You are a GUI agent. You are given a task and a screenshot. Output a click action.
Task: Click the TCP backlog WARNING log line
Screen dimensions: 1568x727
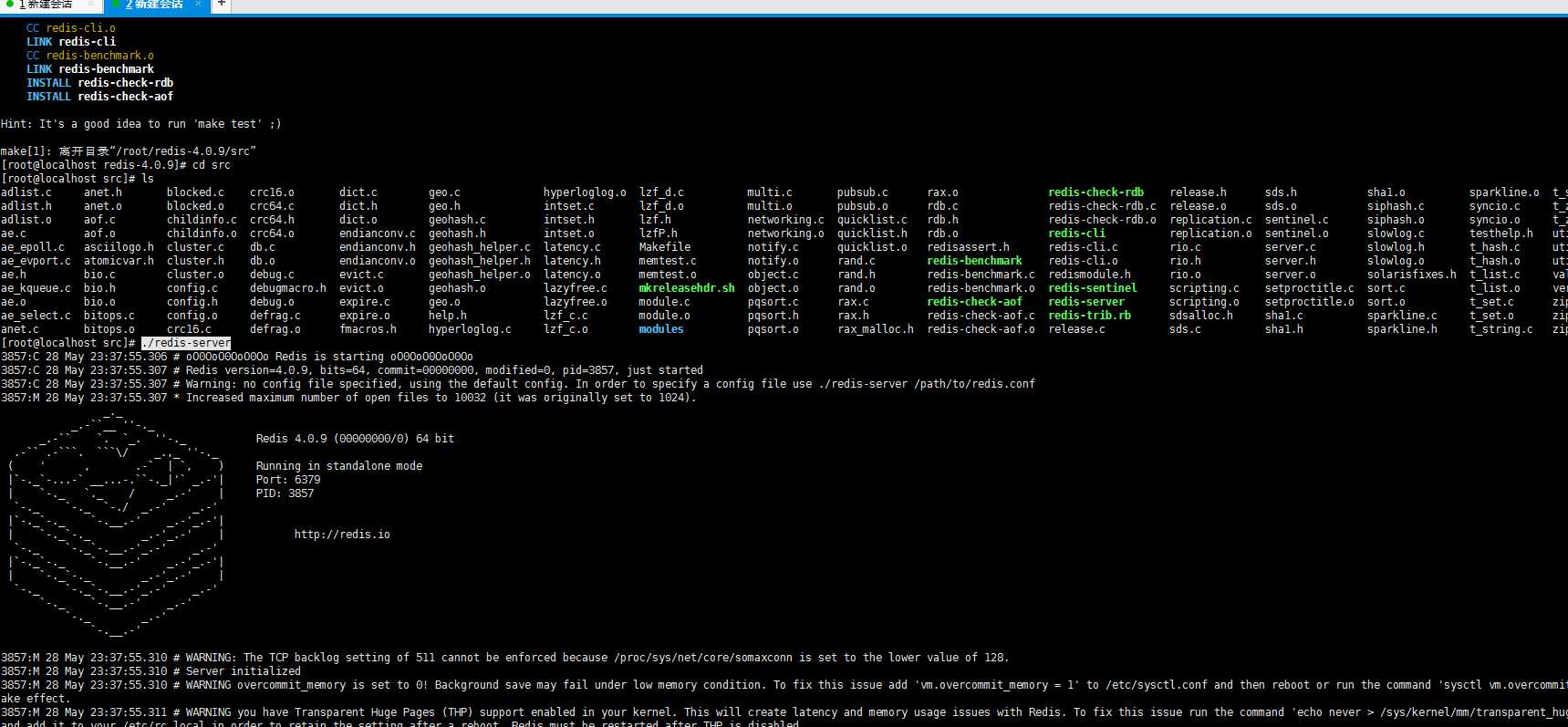click(x=504, y=658)
